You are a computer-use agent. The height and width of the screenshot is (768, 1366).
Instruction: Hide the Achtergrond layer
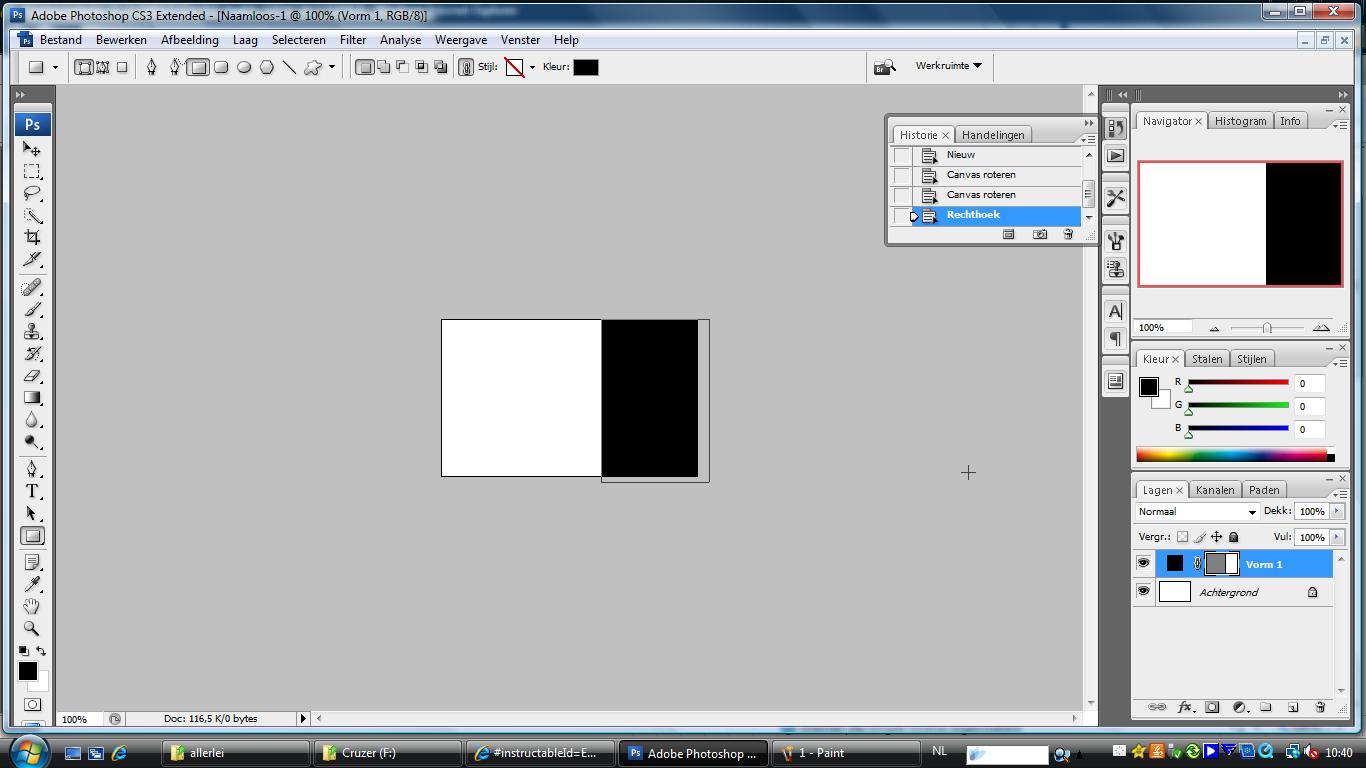tap(1143, 592)
